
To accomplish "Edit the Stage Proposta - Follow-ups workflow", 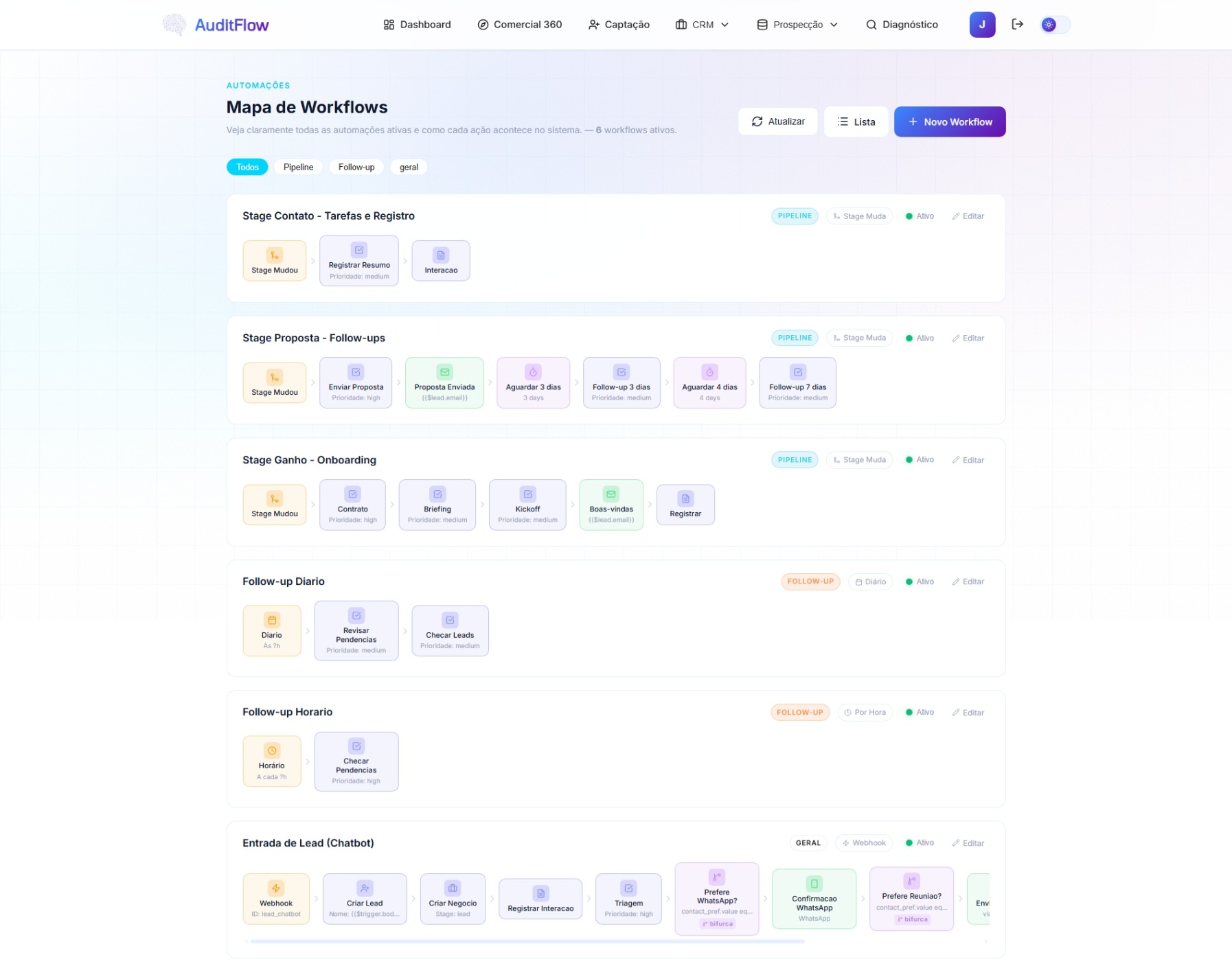I will coord(968,338).
